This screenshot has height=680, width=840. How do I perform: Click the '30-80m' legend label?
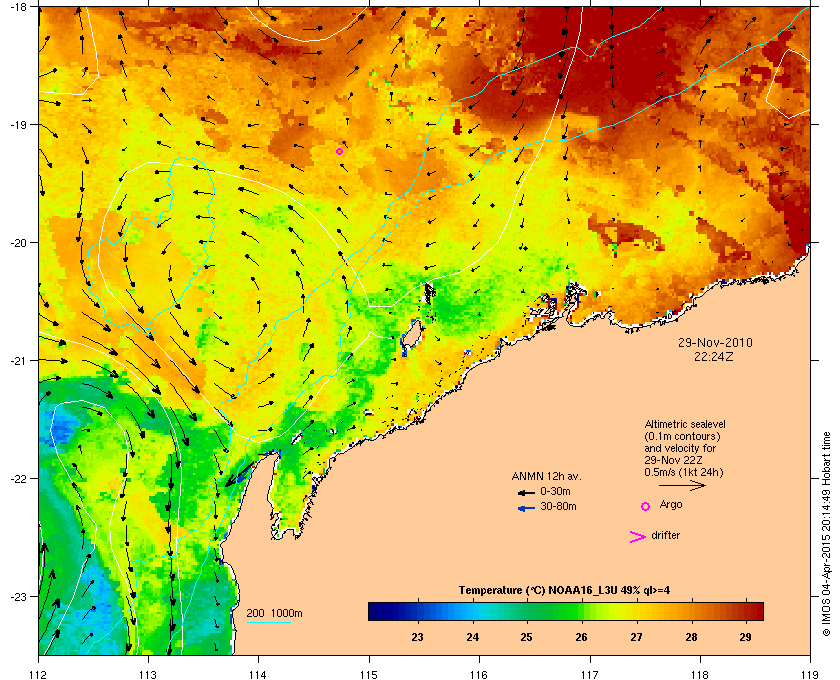(x=558, y=506)
